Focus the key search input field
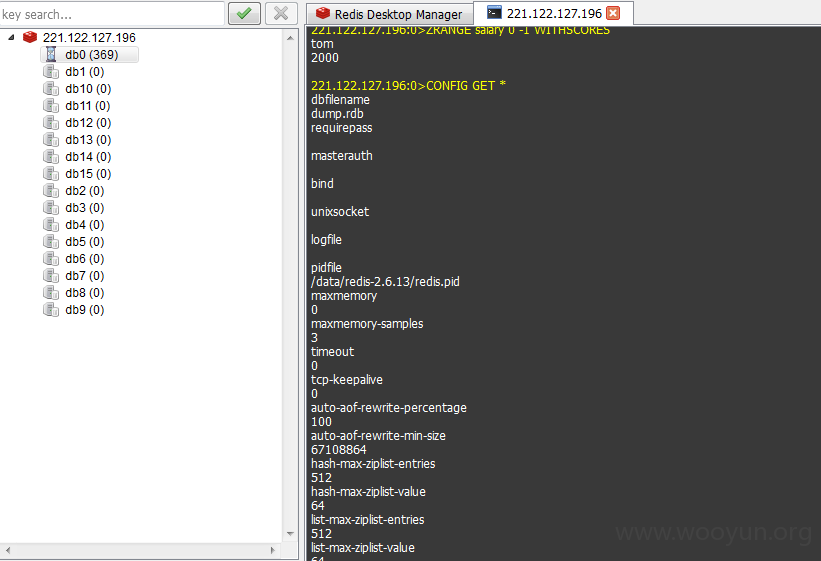Viewport: 821px width, 561px height. click(112, 14)
